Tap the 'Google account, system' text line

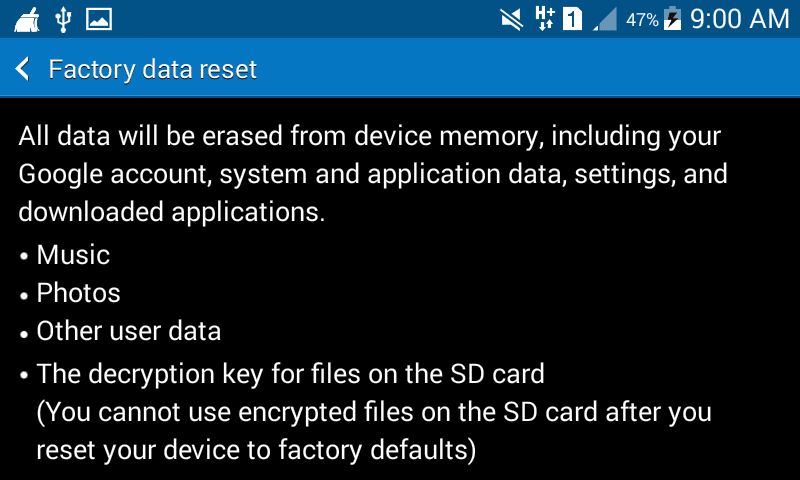pyautogui.click(x=372, y=174)
